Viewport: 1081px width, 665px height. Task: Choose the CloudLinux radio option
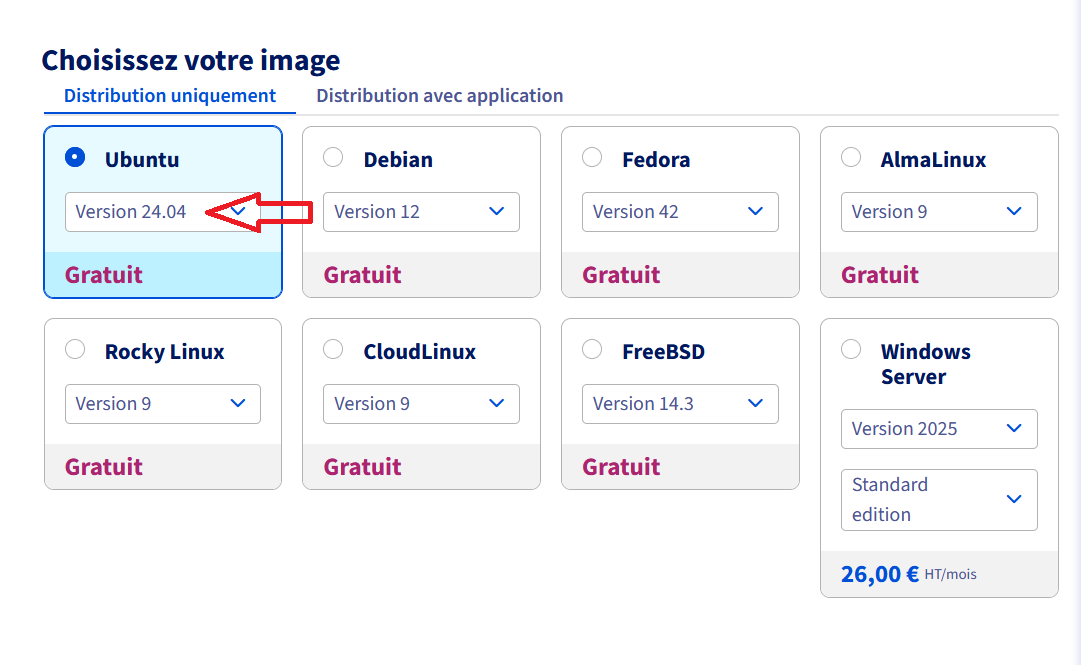click(x=334, y=350)
